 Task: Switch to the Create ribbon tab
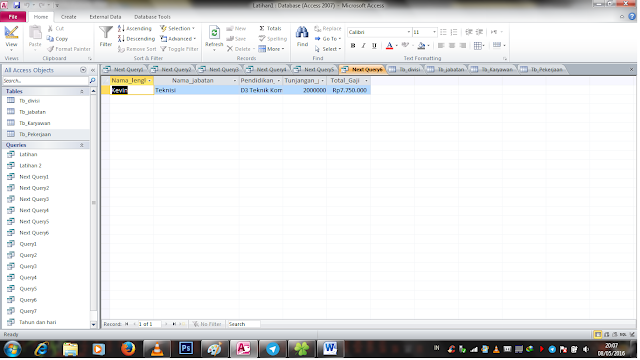pyautogui.click(x=69, y=17)
